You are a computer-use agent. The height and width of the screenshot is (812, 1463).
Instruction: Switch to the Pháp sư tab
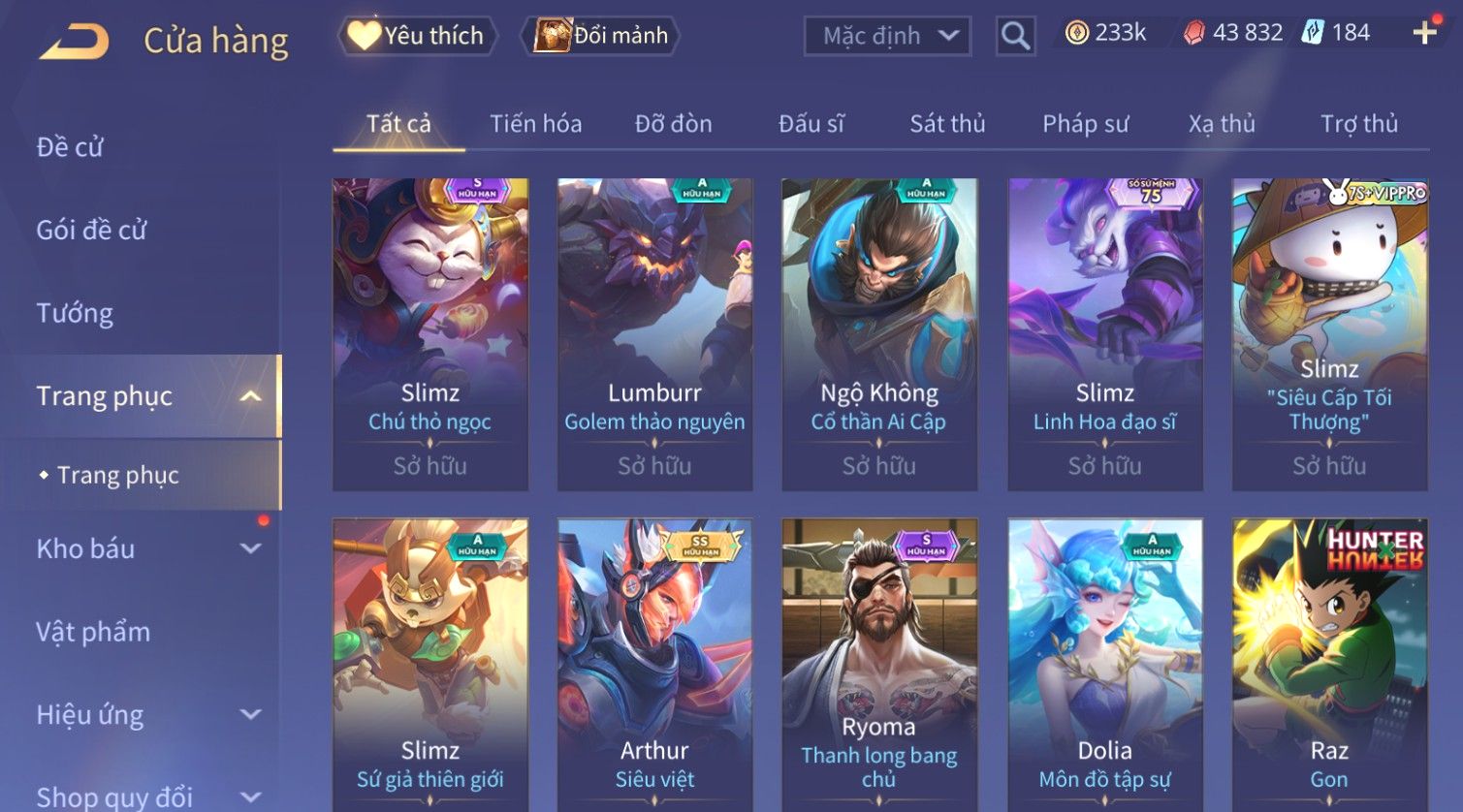(x=1085, y=124)
